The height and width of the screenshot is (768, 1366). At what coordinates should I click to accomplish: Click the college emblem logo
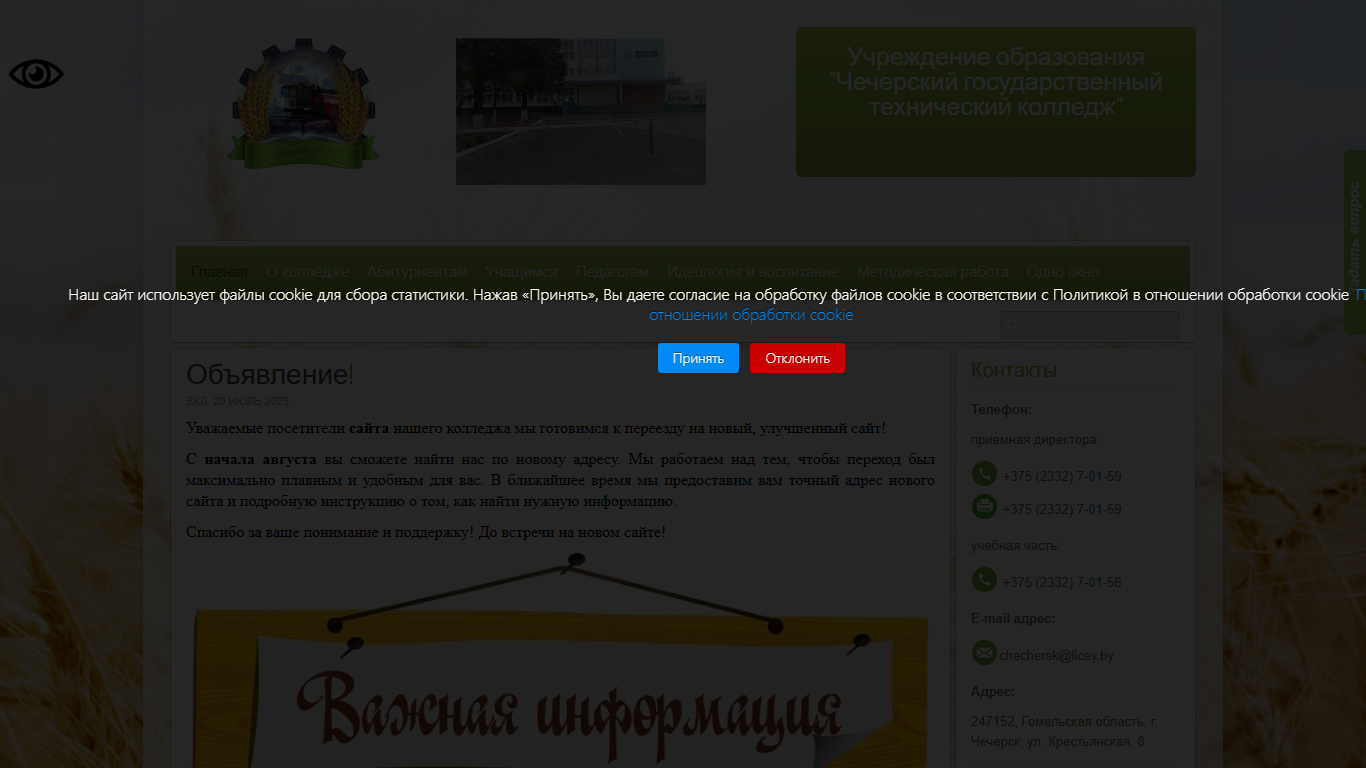click(x=305, y=103)
